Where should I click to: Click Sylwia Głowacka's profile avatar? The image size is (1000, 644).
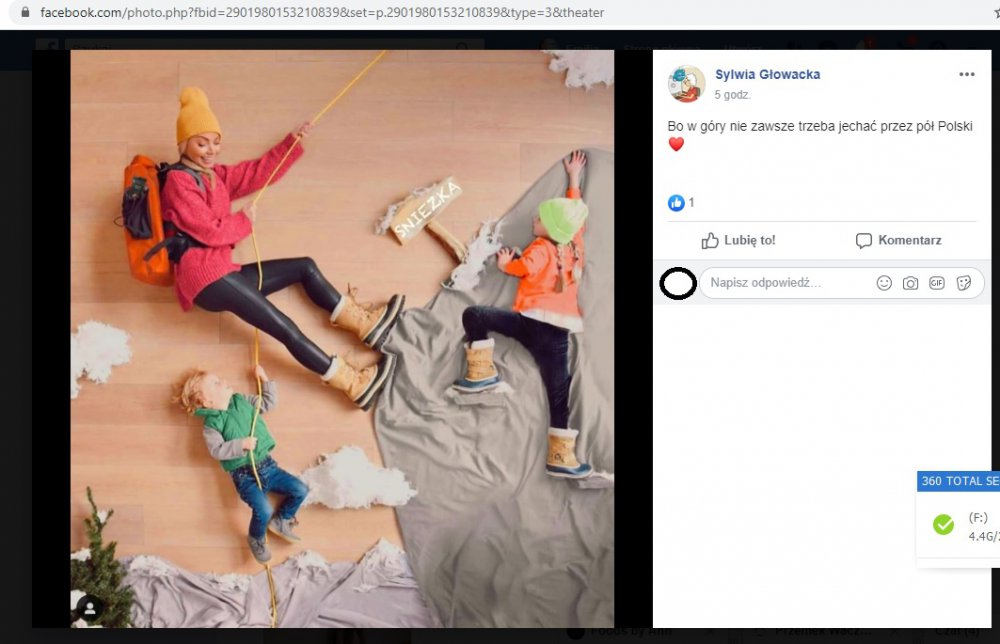pos(687,84)
